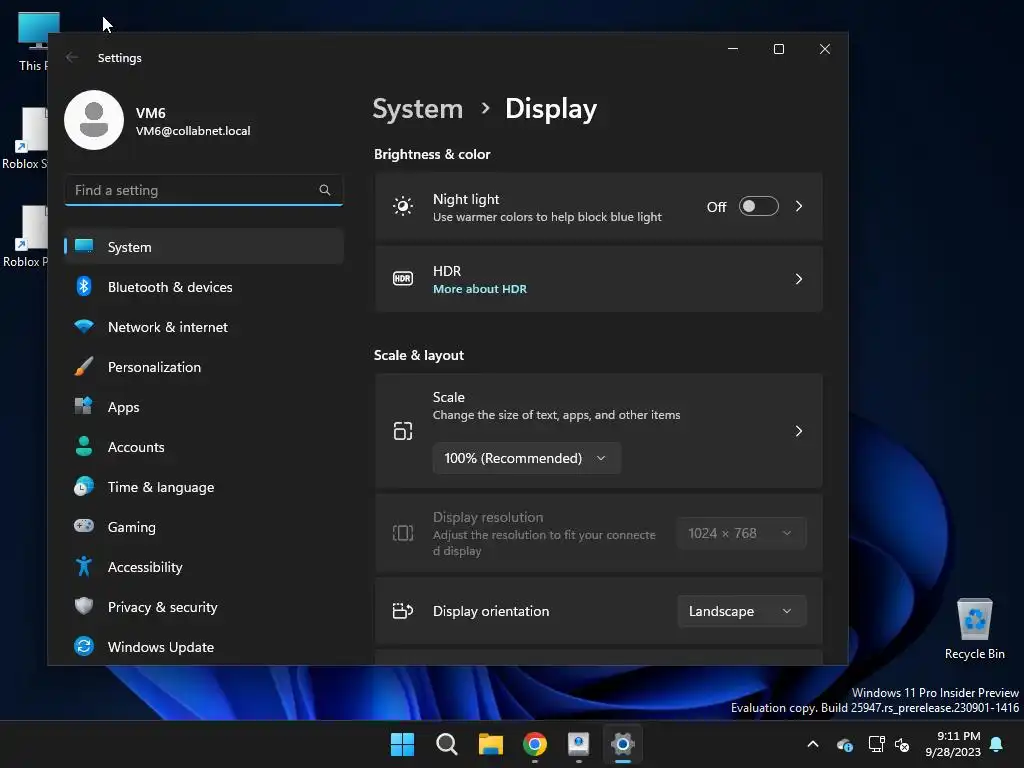Open the Windows Start menu
This screenshot has height=768, width=1024.
tap(402, 744)
